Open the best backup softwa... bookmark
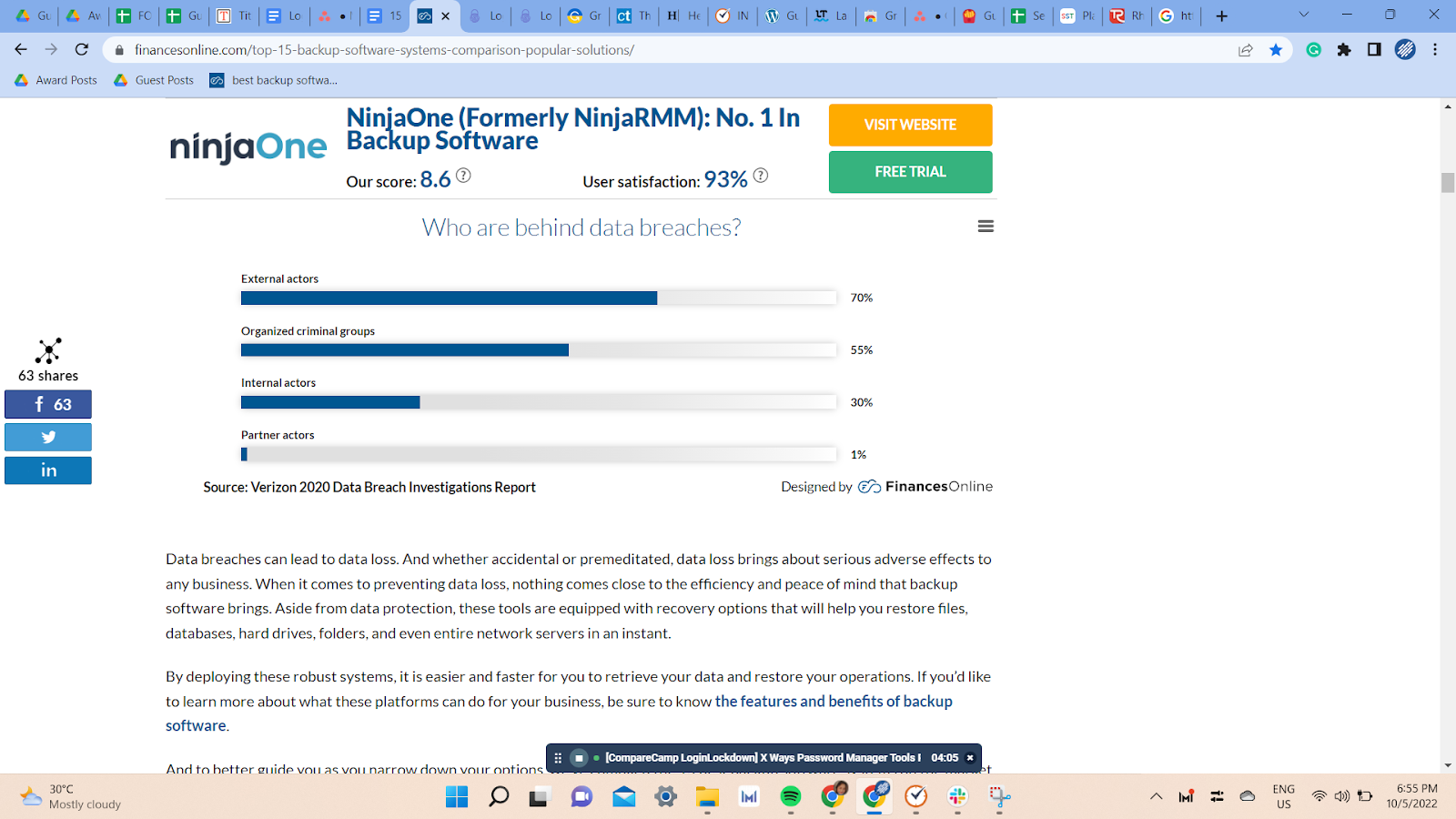The width and height of the screenshot is (1456, 819). point(274,80)
